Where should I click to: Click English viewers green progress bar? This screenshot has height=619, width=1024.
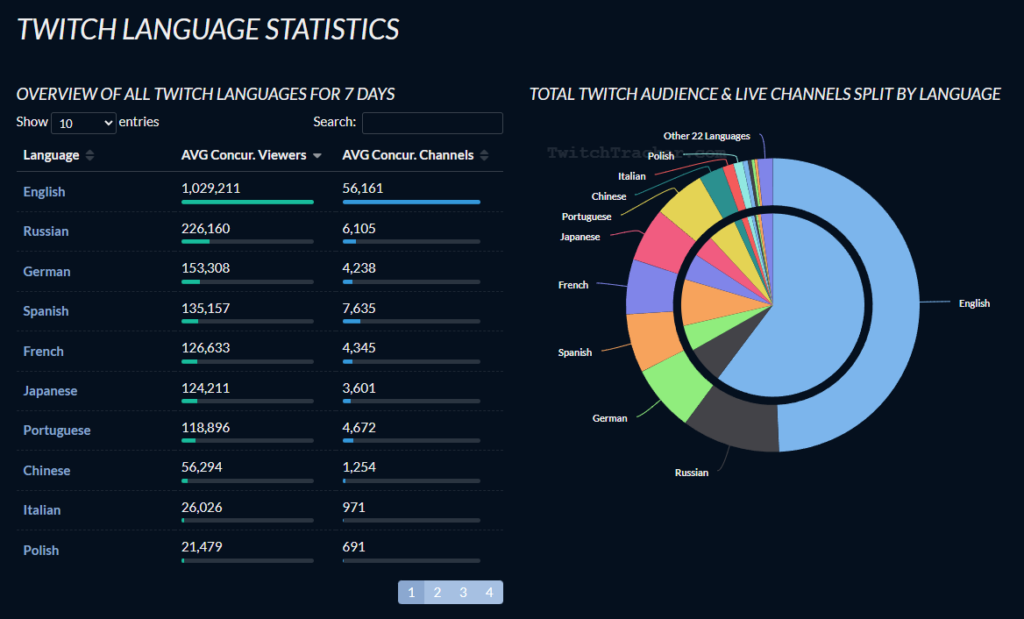pyautogui.click(x=248, y=202)
